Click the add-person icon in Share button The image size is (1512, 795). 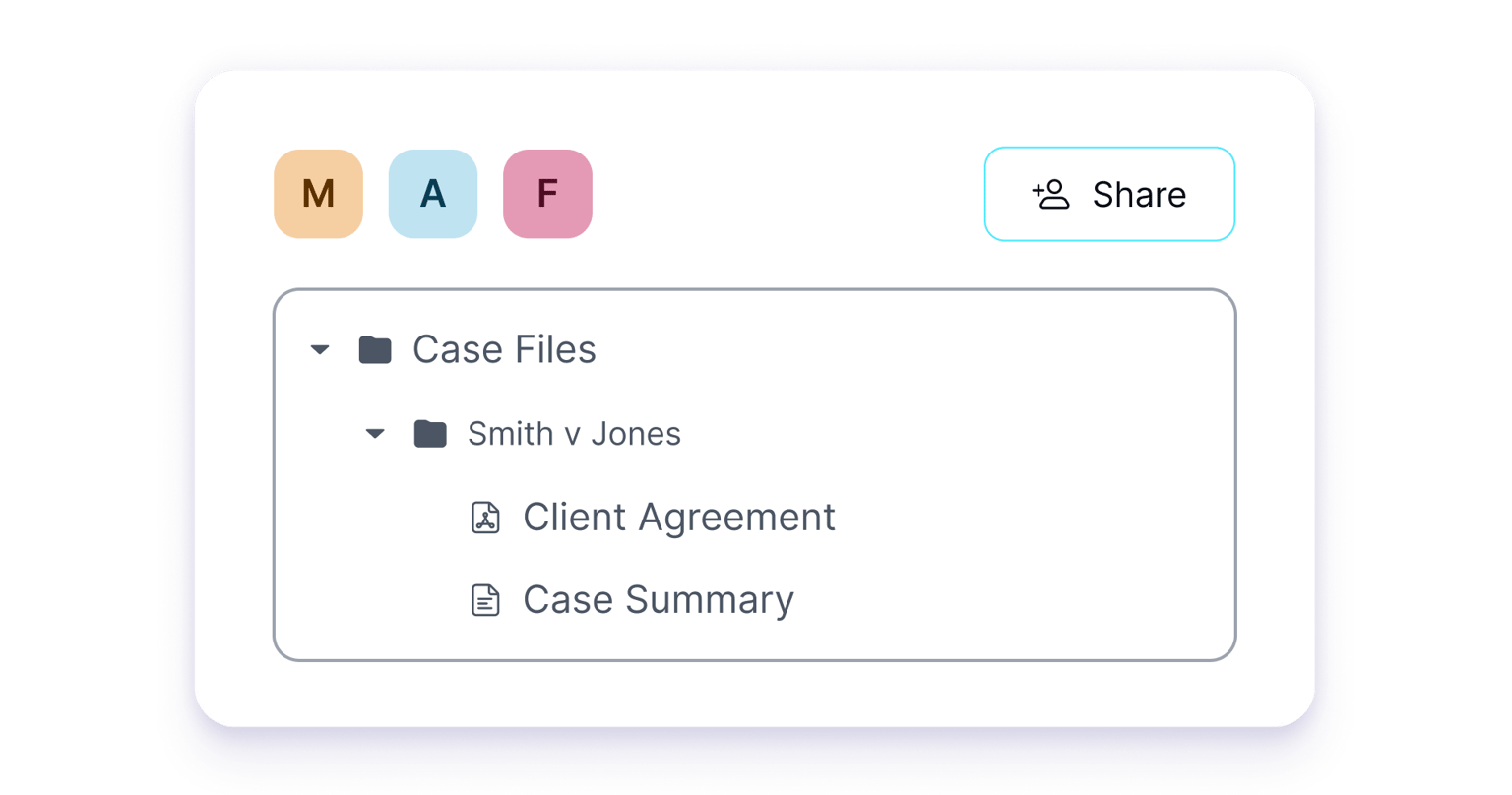(x=1051, y=194)
